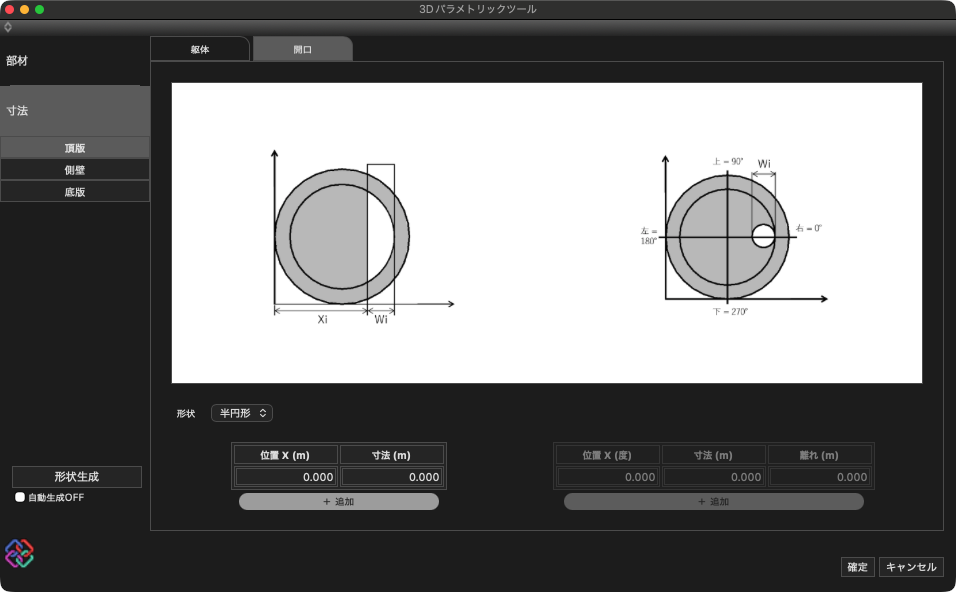
Task: Click the colorful app logo icon
Action: pos(19,553)
